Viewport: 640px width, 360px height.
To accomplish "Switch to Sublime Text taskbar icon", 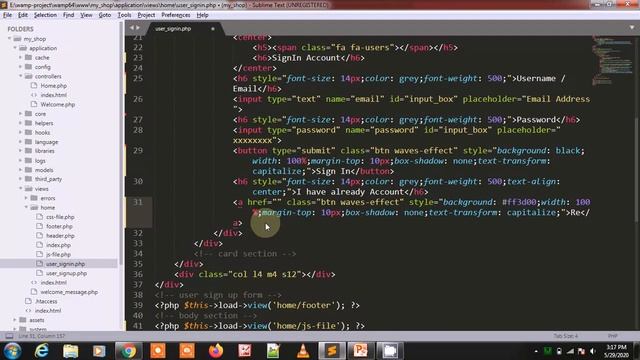I will pos(332,351).
